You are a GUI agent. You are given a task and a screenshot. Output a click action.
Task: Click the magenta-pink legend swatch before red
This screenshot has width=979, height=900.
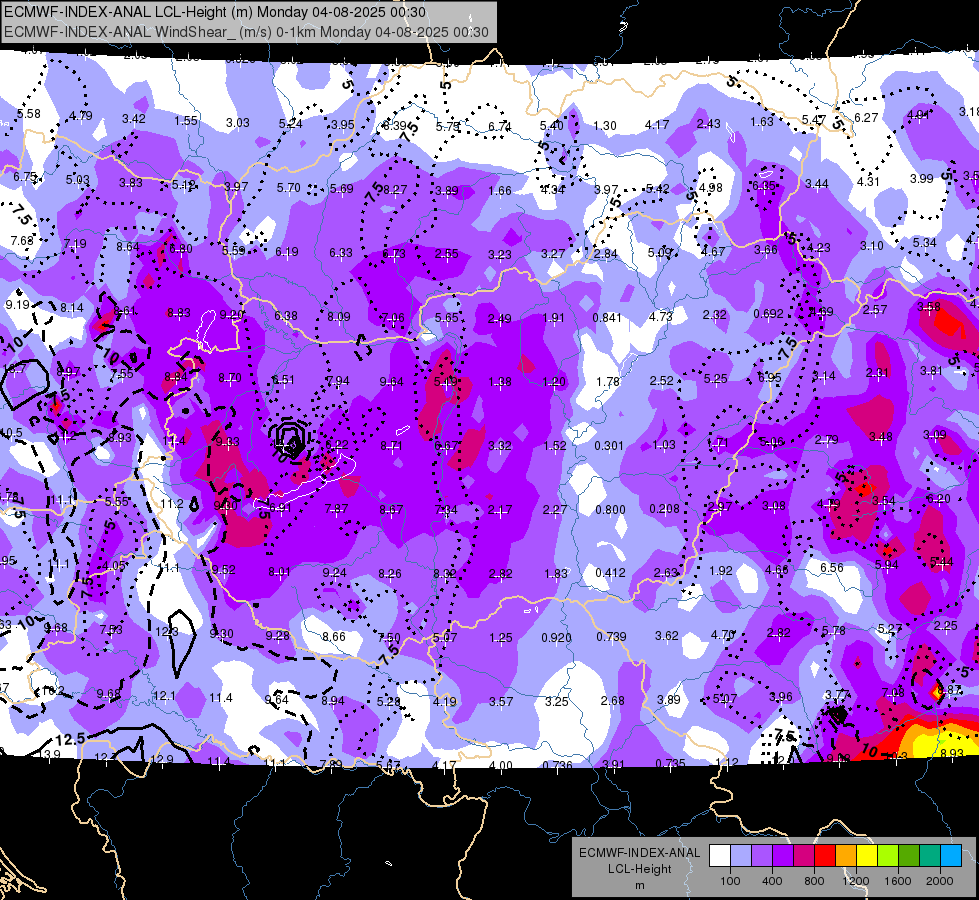point(804,856)
